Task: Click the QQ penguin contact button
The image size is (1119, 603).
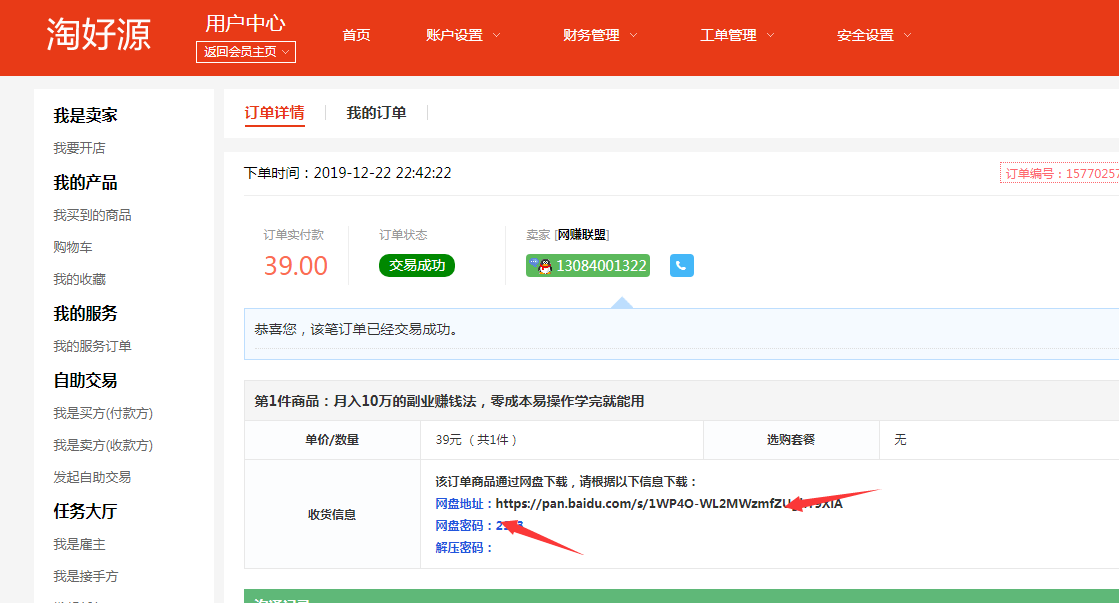Action: coord(588,266)
